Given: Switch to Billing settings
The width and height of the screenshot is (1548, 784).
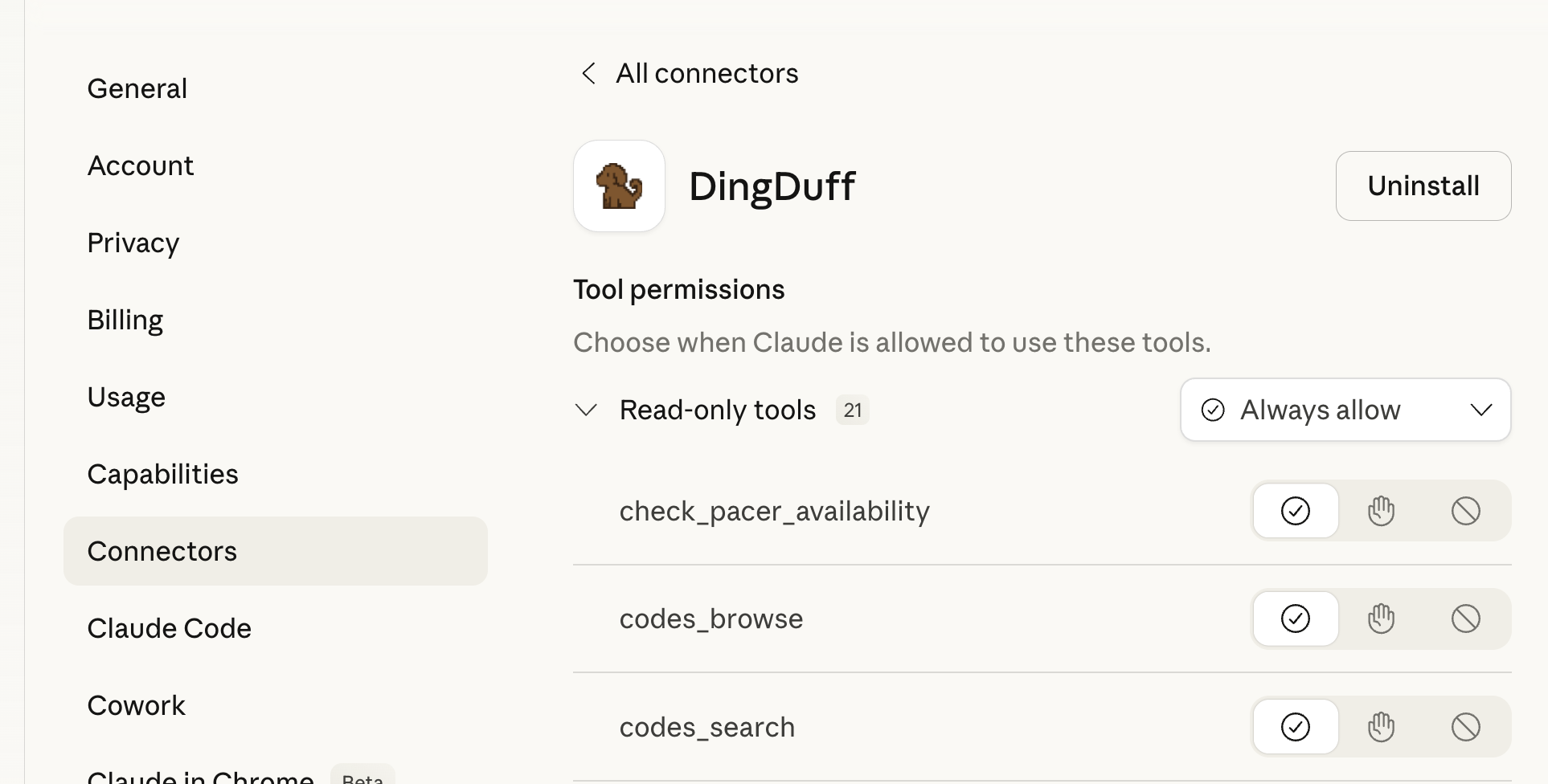Looking at the screenshot, I should tap(125, 319).
